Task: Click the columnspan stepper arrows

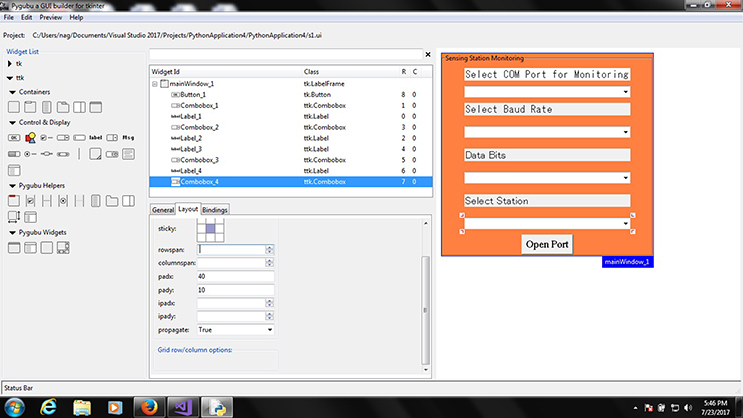Action: (269, 263)
